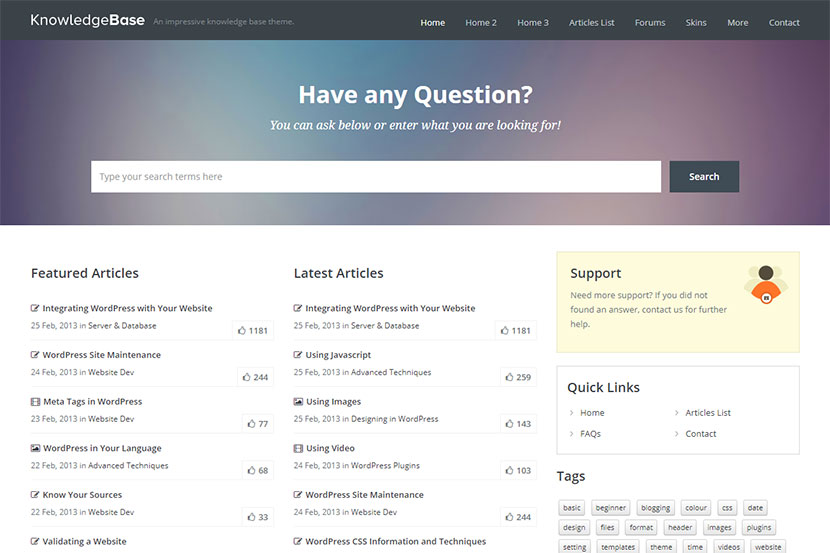The height and width of the screenshot is (553, 830).
Task: Click the Support heading in the yellow box
Action: [596, 274]
